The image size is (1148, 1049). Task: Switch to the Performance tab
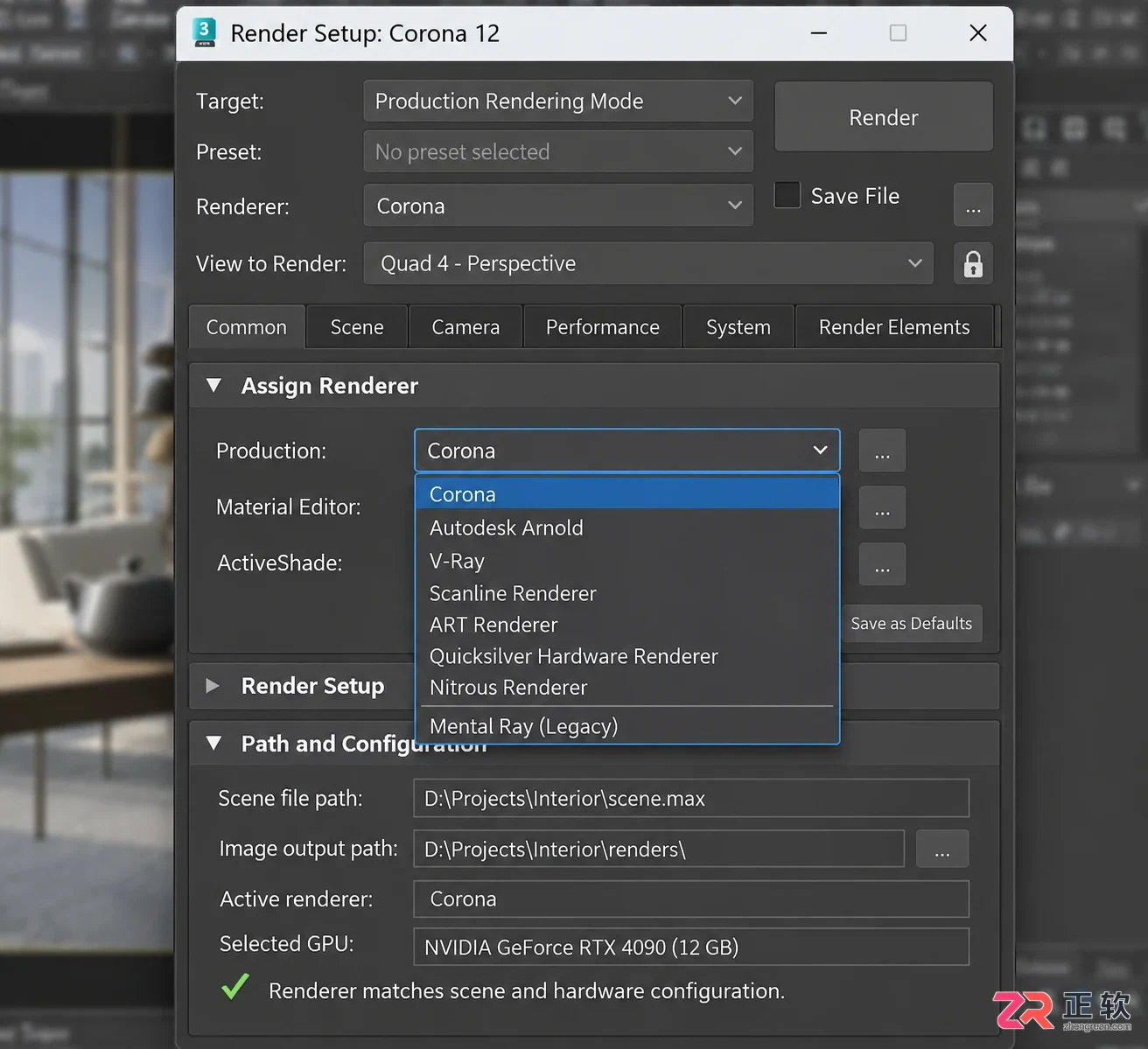[603, 327]
